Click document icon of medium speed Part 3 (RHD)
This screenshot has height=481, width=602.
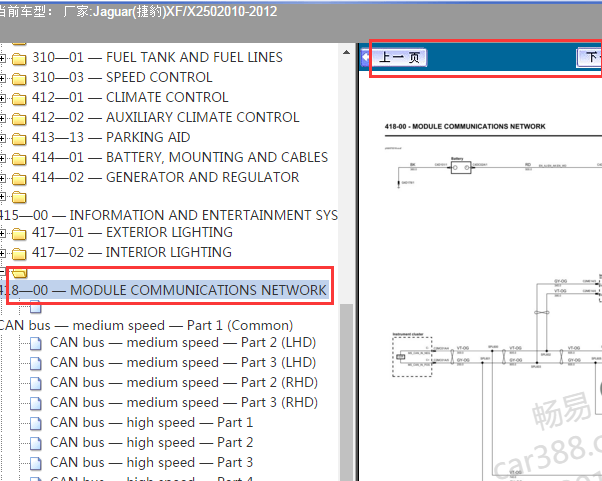tap(36, 403)
